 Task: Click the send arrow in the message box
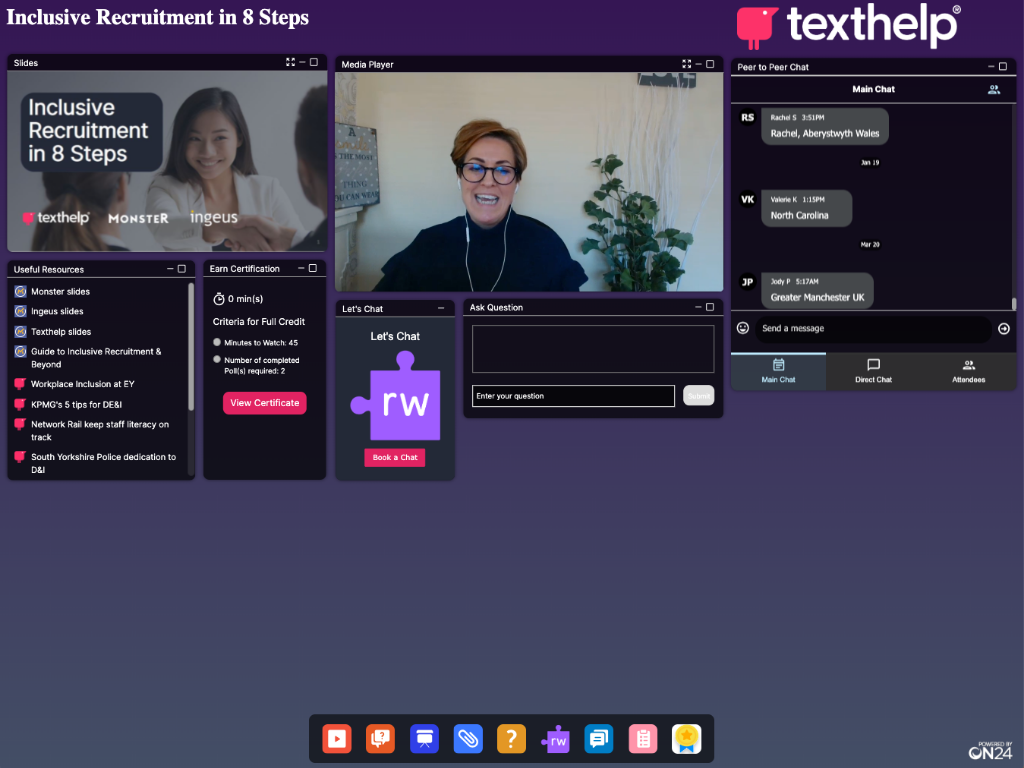[x=1003, y=328]
